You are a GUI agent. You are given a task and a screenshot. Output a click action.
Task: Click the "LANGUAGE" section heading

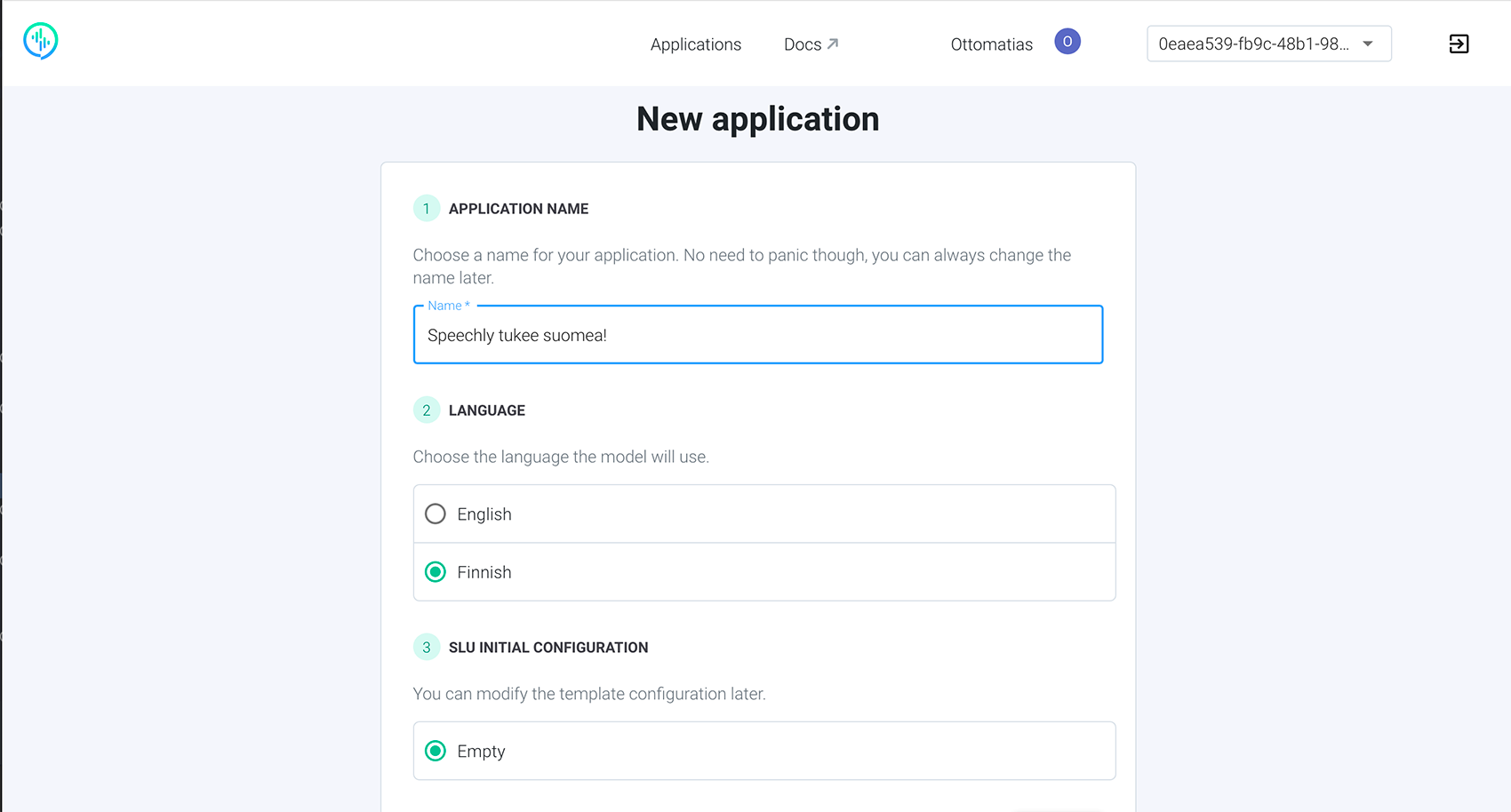point(487,410)
